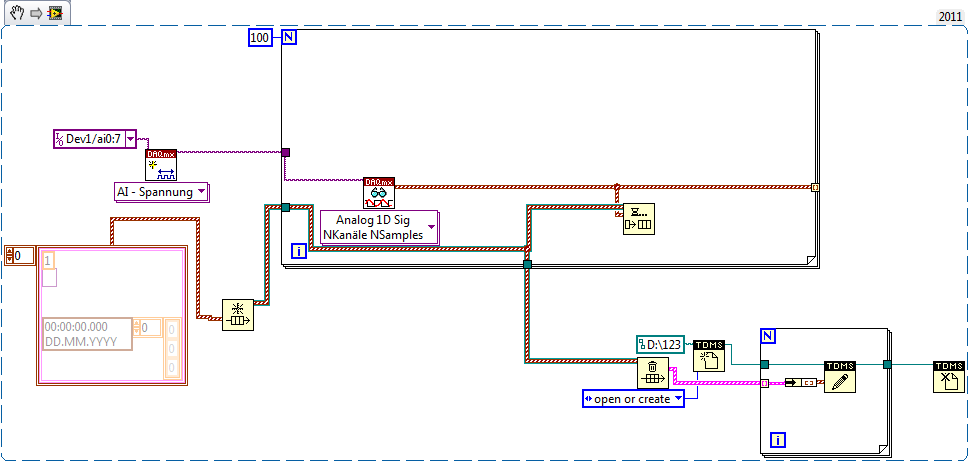Select the TDMS Write node
This screenshot has width=969, height=462.
coord(840,377)
